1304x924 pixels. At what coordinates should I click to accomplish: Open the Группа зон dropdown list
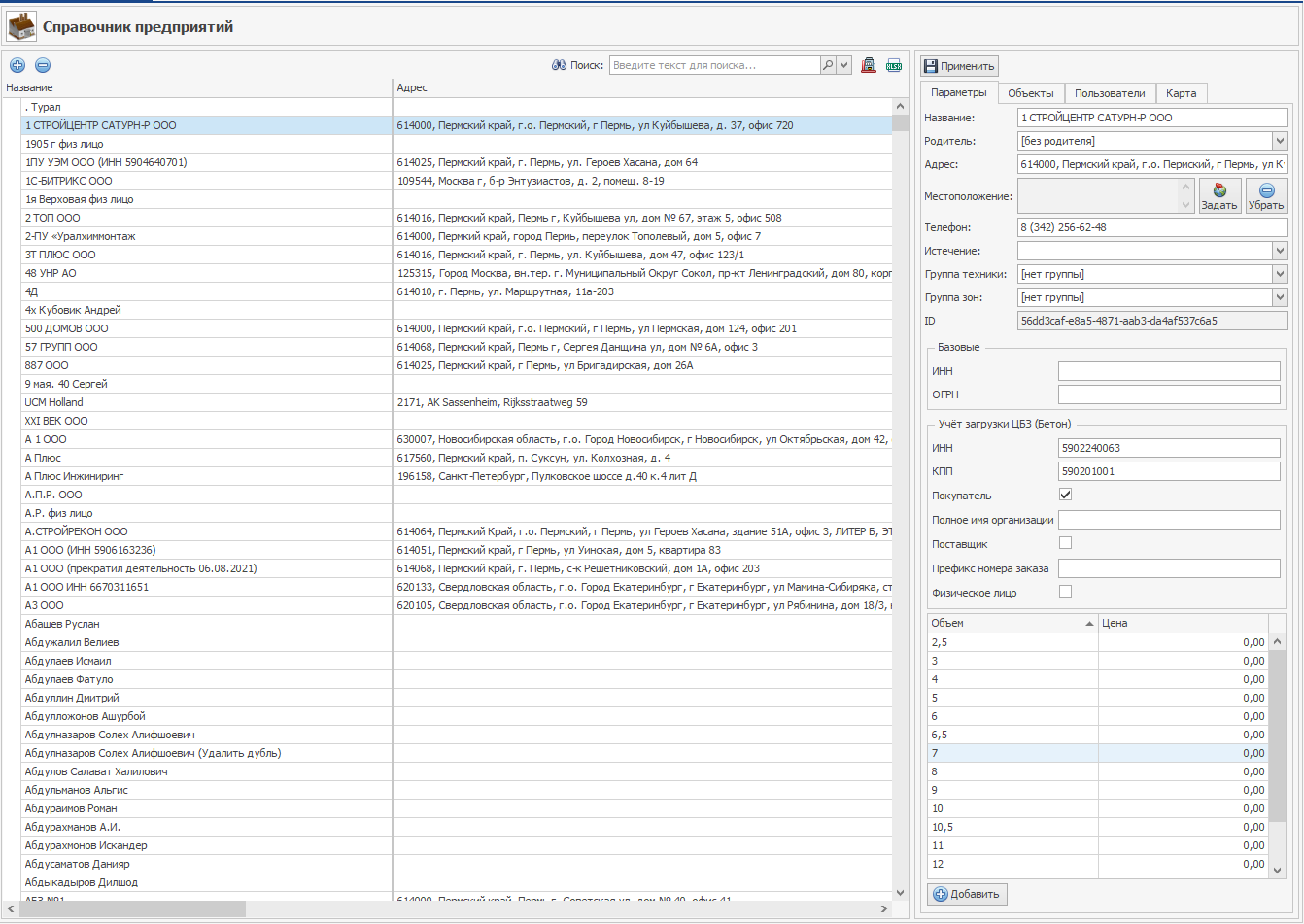(x=1280, y=298)
